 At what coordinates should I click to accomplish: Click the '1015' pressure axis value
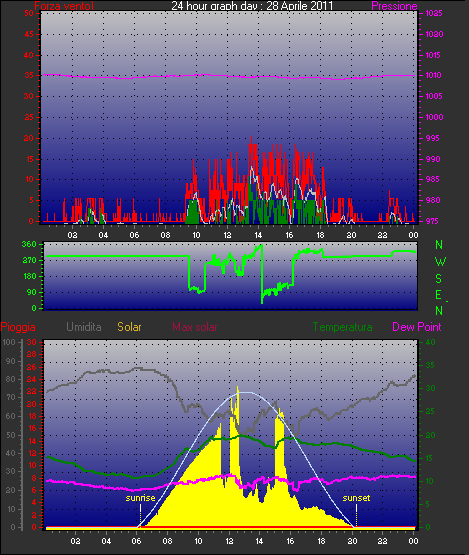pos(434,55)
